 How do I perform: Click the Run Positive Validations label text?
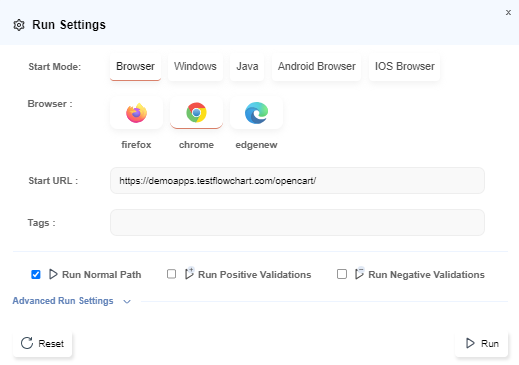tap(255, 275)
